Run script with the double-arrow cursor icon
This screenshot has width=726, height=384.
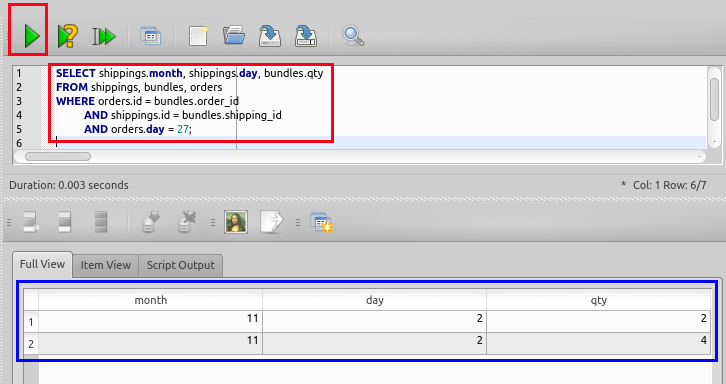pyautogui.click(x=104, y=36)
